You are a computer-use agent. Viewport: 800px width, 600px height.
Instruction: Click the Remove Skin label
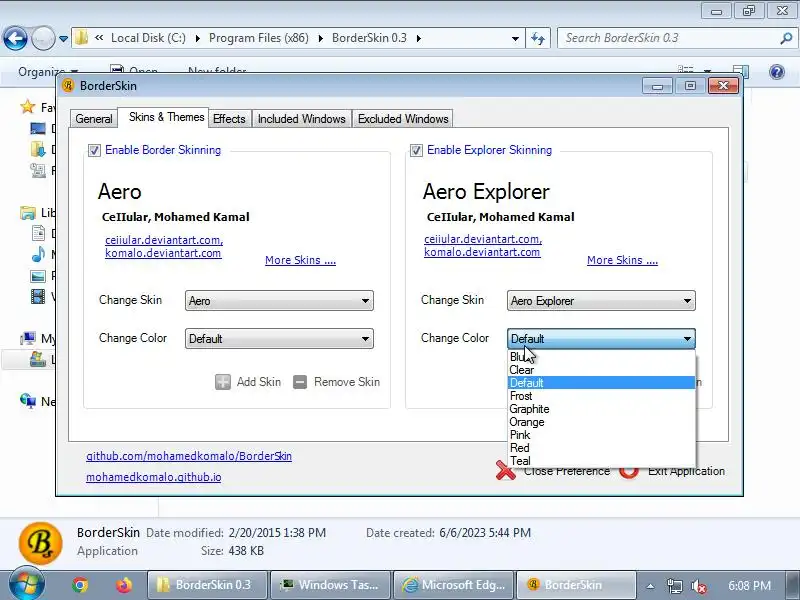coord(347,382)
